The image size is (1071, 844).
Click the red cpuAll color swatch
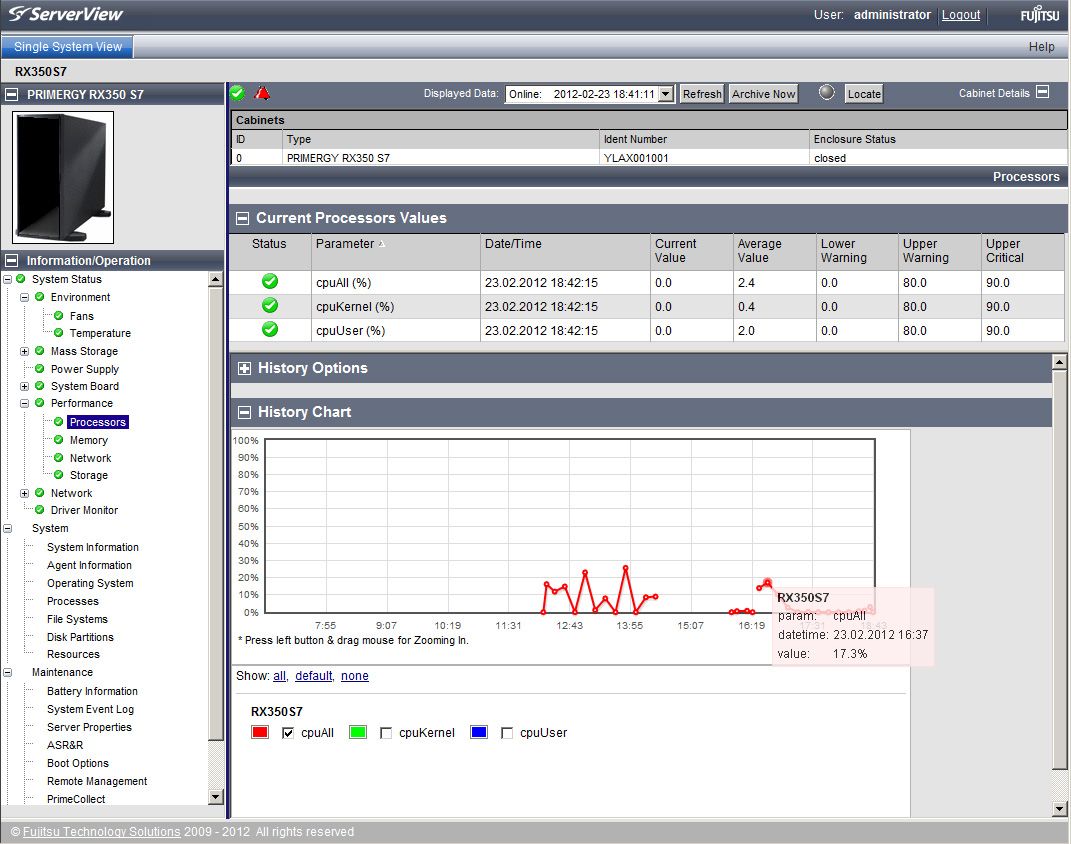[x=260, y=733]
